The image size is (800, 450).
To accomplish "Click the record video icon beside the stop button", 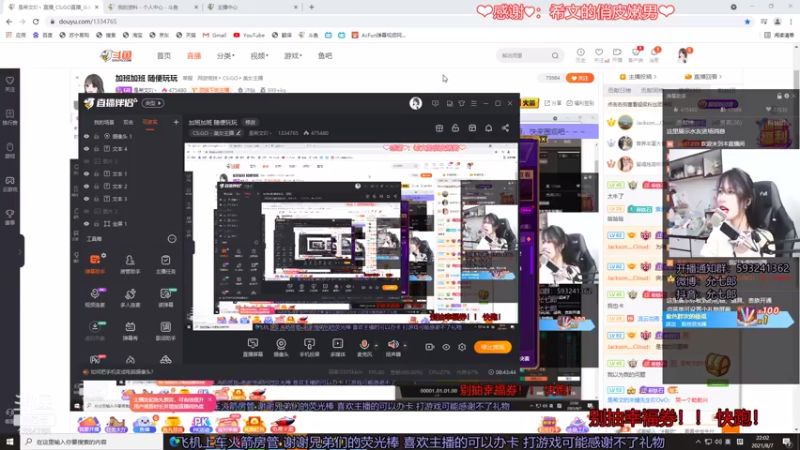I will 430,347.
